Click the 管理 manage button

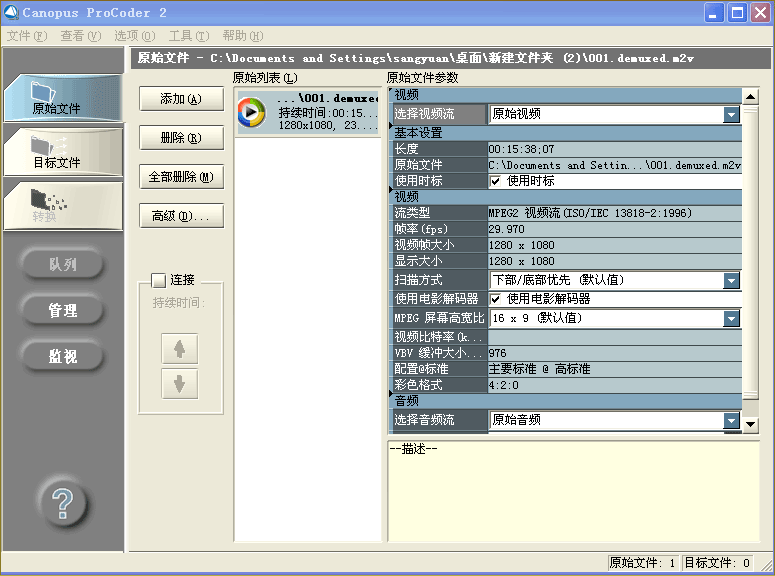(x=62, y=310)
